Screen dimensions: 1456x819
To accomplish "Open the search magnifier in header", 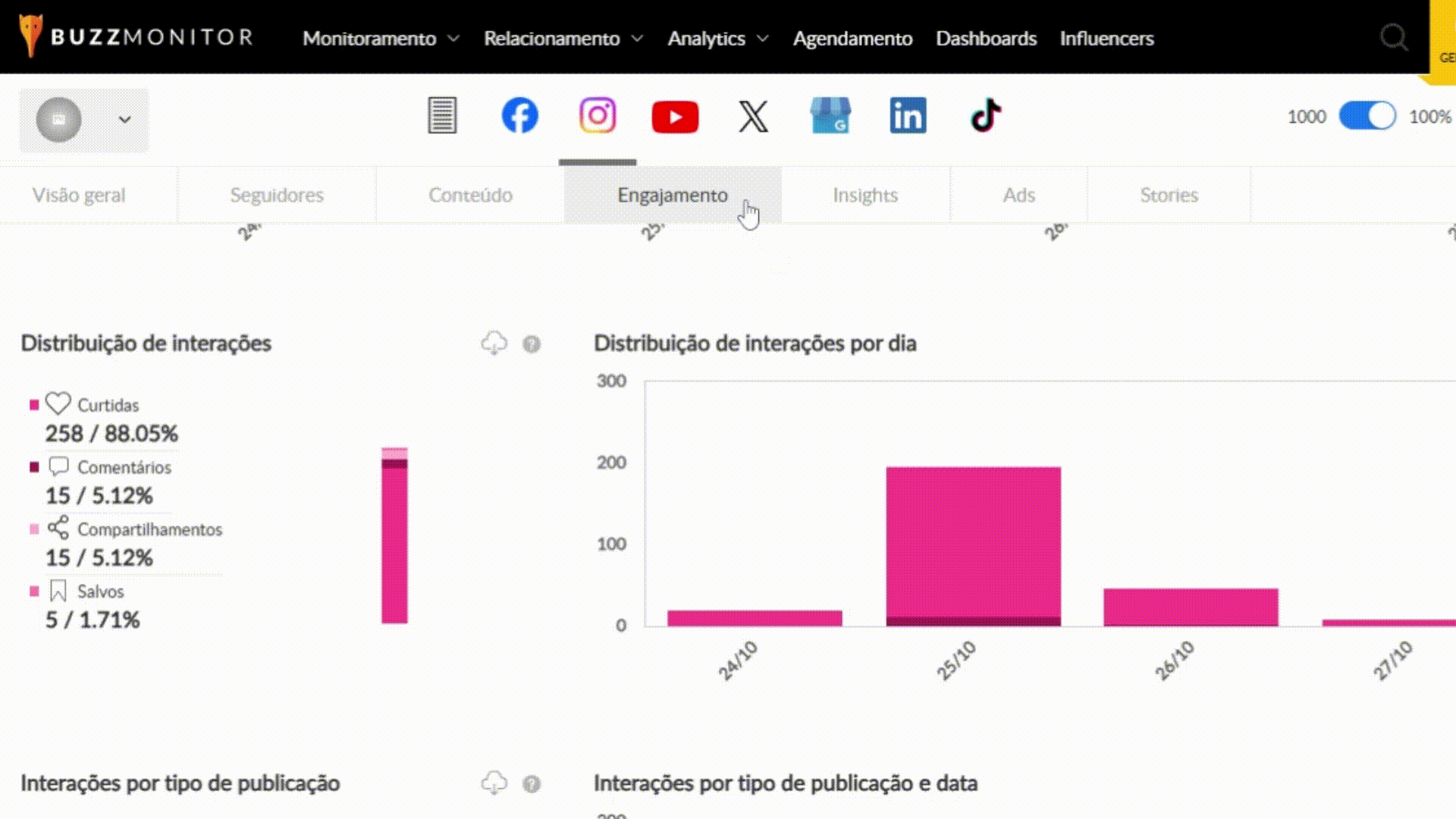I will (x=1393, y=37).
